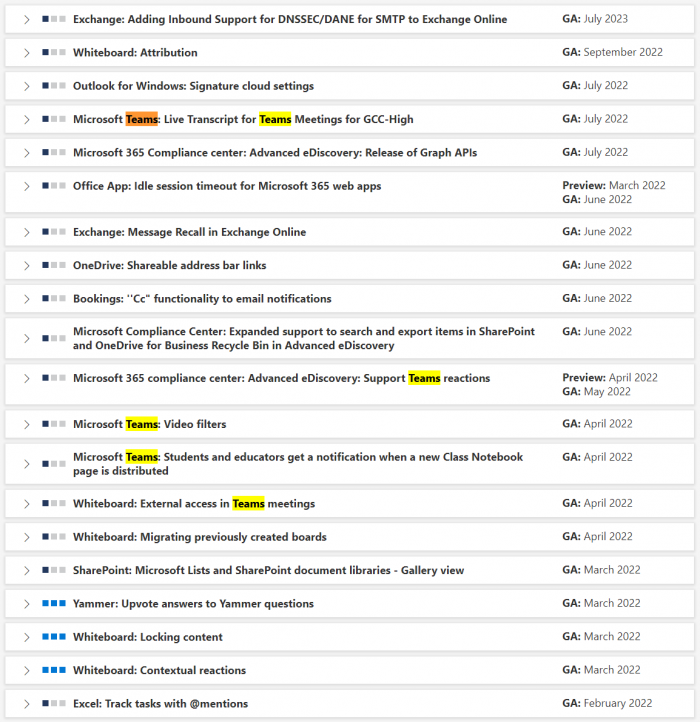Click the 'GA: September 2022' date
Screen dimensions: 700x722
pos(612,52)
